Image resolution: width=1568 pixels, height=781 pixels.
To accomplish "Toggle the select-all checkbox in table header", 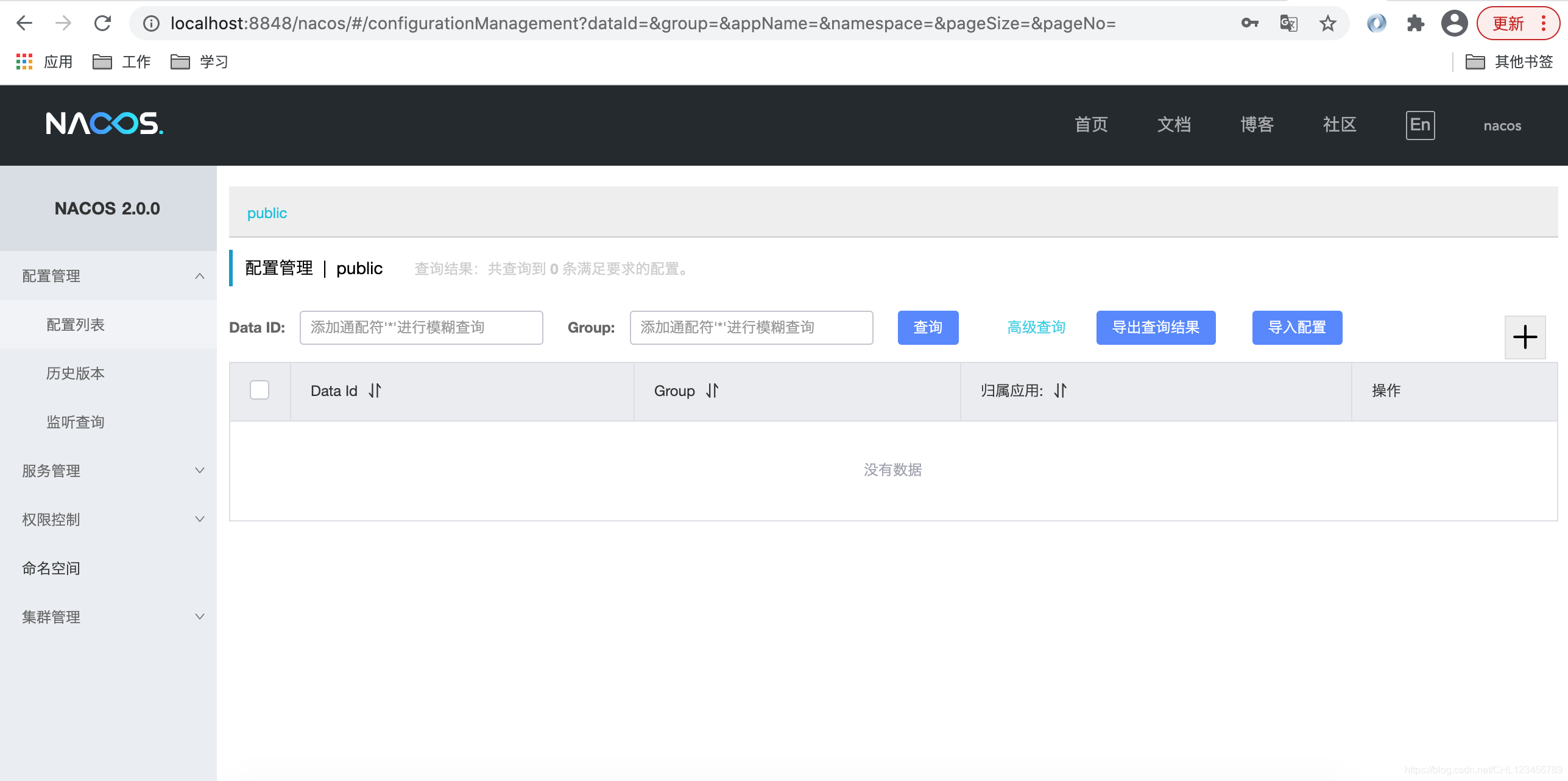I will click(260, 390).
